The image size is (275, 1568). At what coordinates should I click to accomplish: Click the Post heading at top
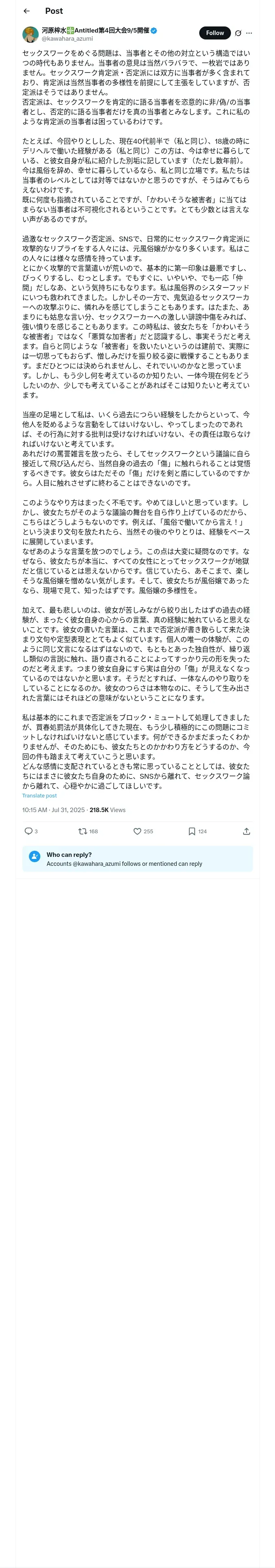point(54,11)
